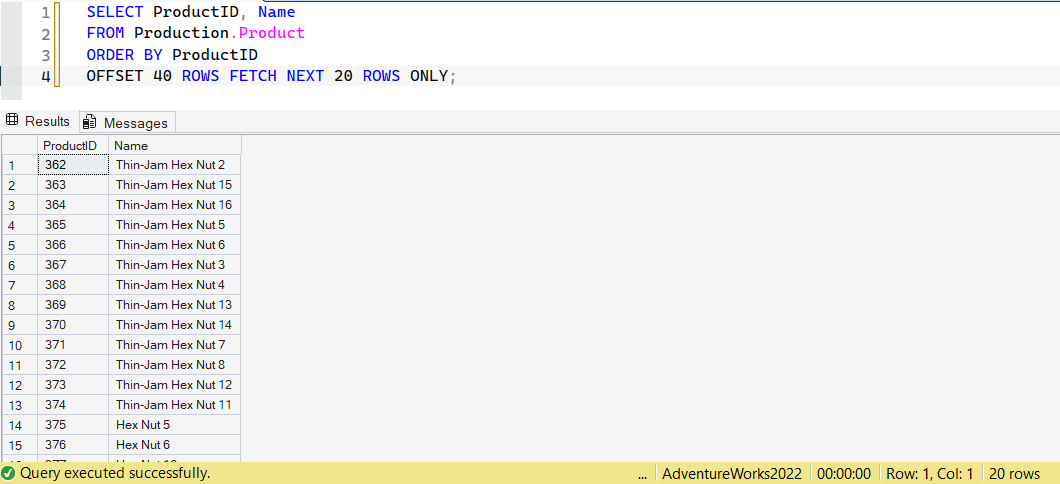Click the 00:00:00 elapsed time in status bar
This screenshot has height=484, width=1060.
pyautogui.click(x=843, y=473)
